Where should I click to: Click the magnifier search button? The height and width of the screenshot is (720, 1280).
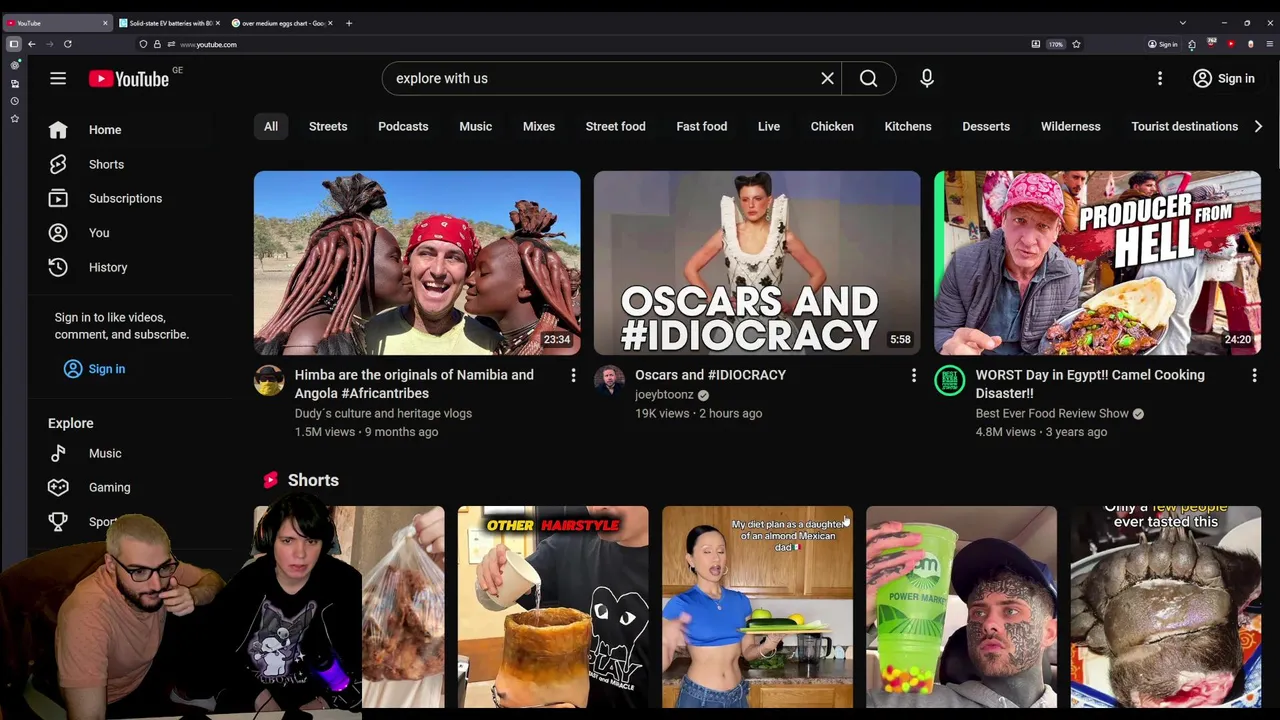click(868, 78)
